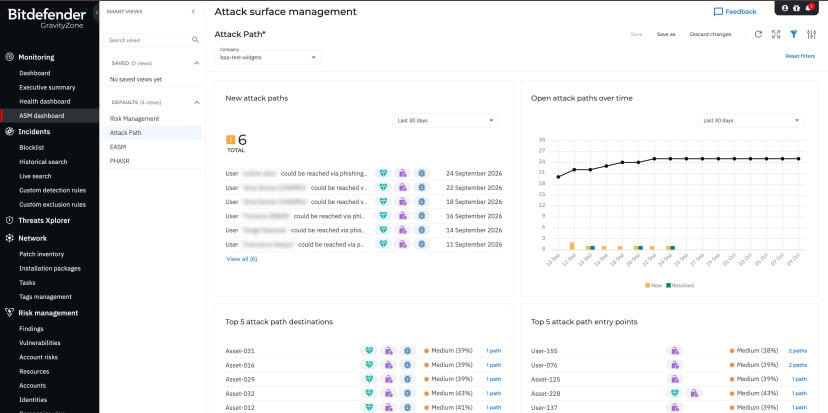Open Health dashboard page
Viewport: 828px width, 413px height.
tap(45, 101)
